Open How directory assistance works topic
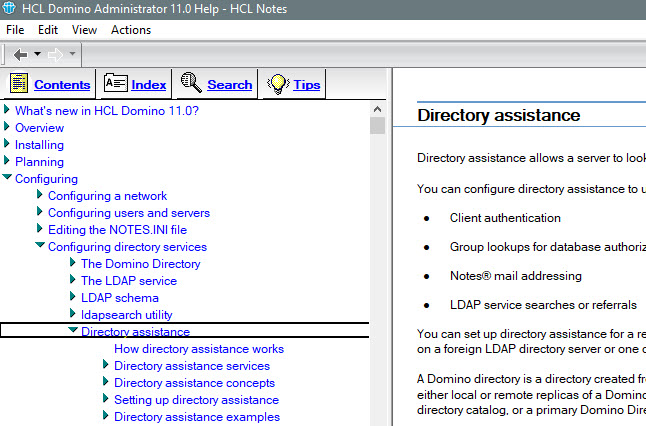The width and height of the screenshot is (646, 426). point(199,349)
